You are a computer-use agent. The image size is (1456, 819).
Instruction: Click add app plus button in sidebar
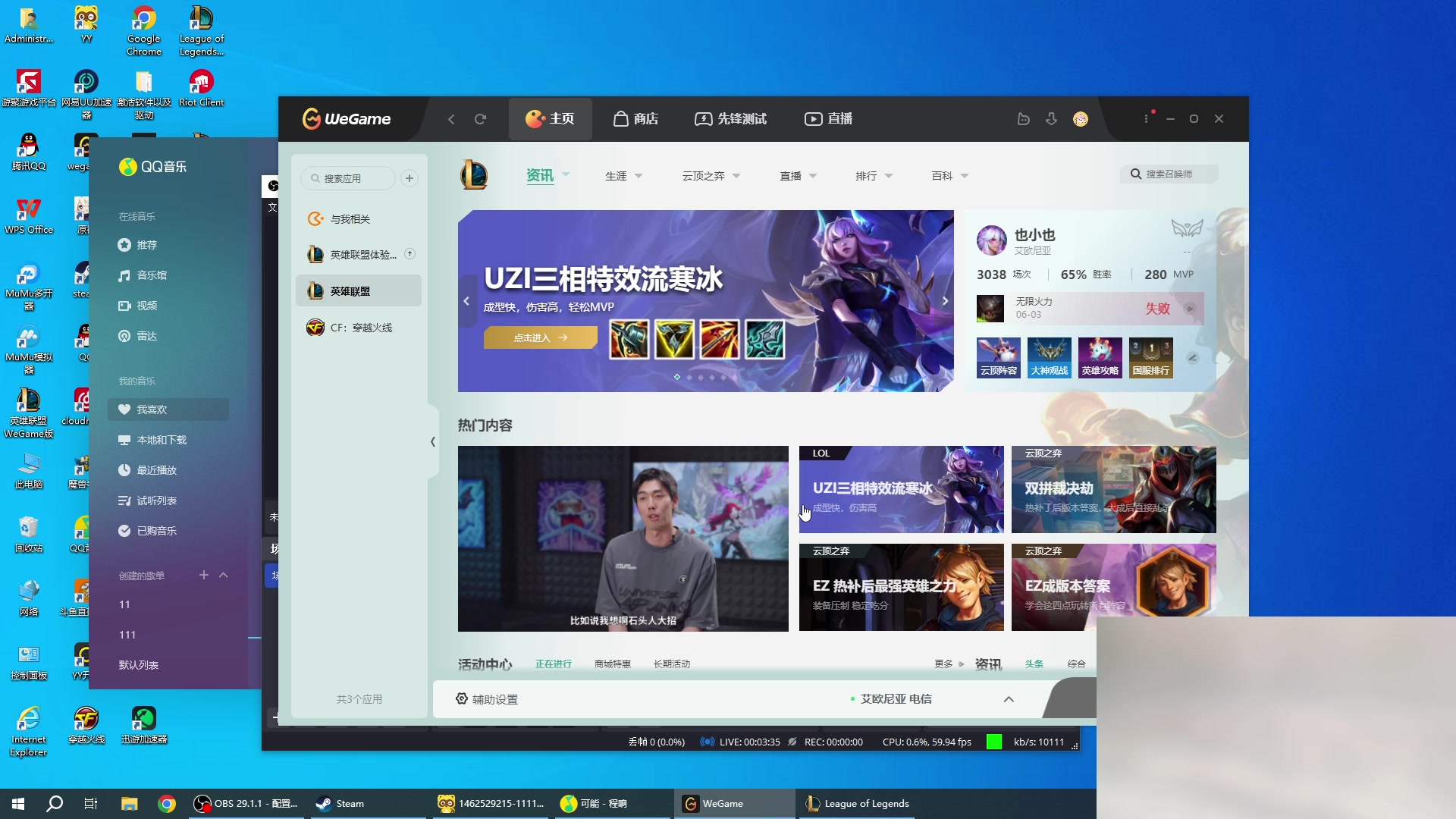(409, 178)
